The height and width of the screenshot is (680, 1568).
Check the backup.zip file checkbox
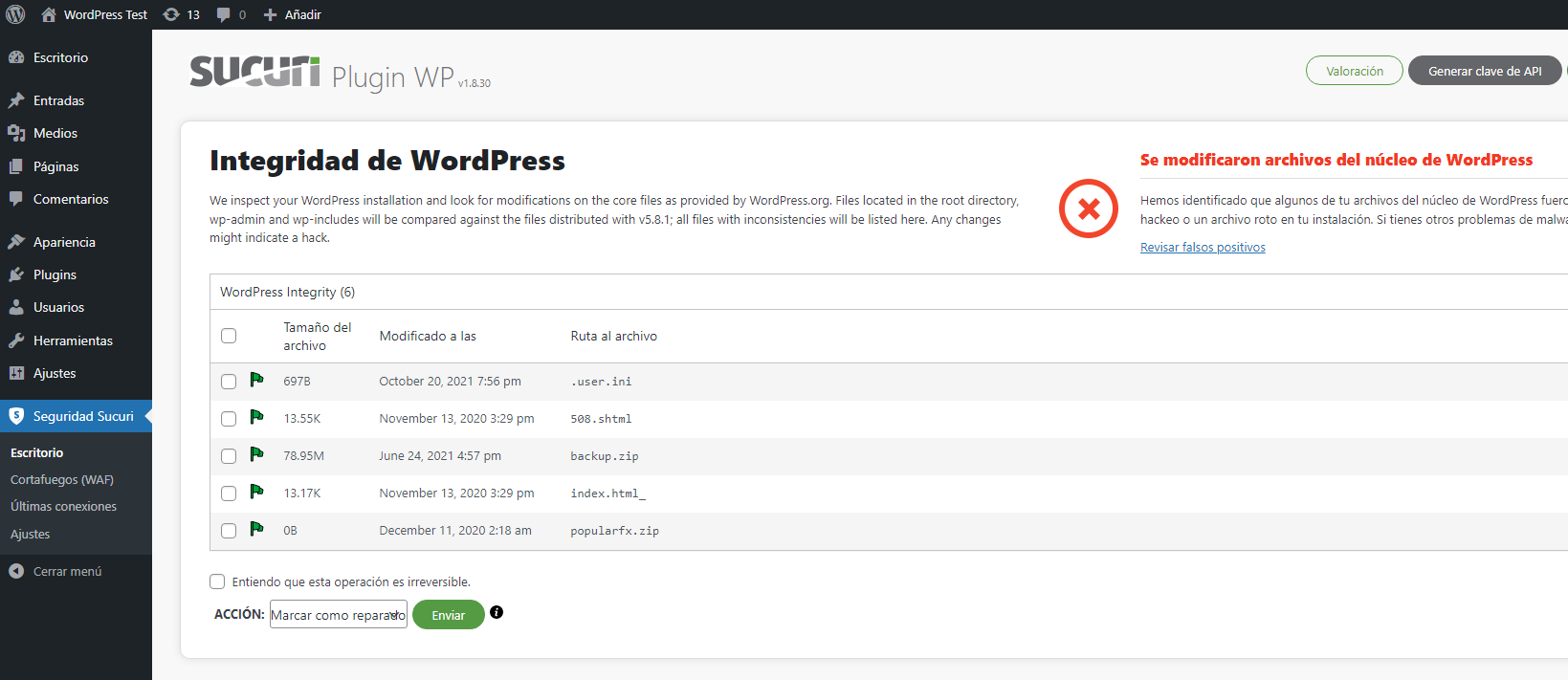click(x=229, y=456)
